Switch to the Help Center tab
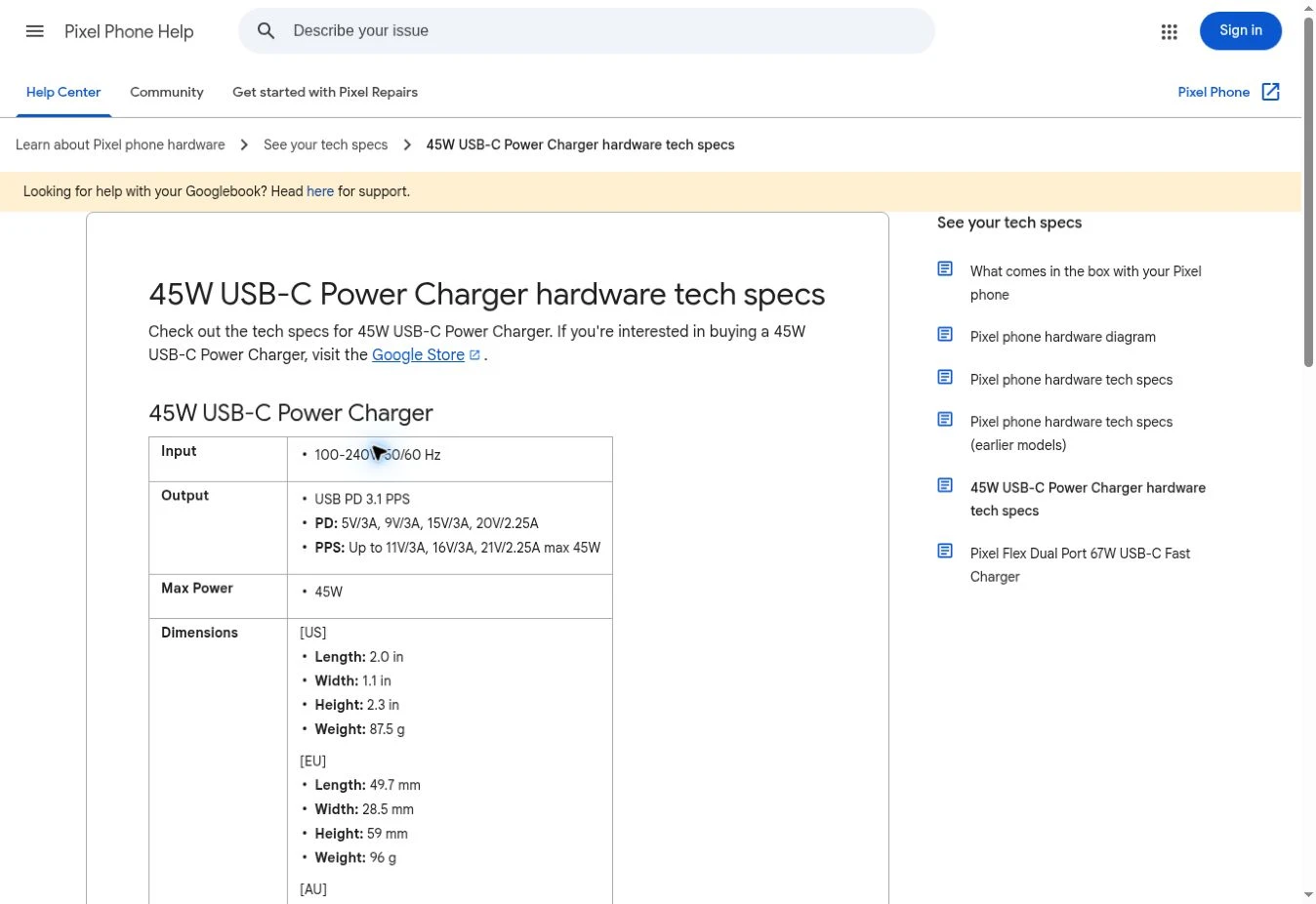Viewport: 1316px width, 904px height. 63,92
